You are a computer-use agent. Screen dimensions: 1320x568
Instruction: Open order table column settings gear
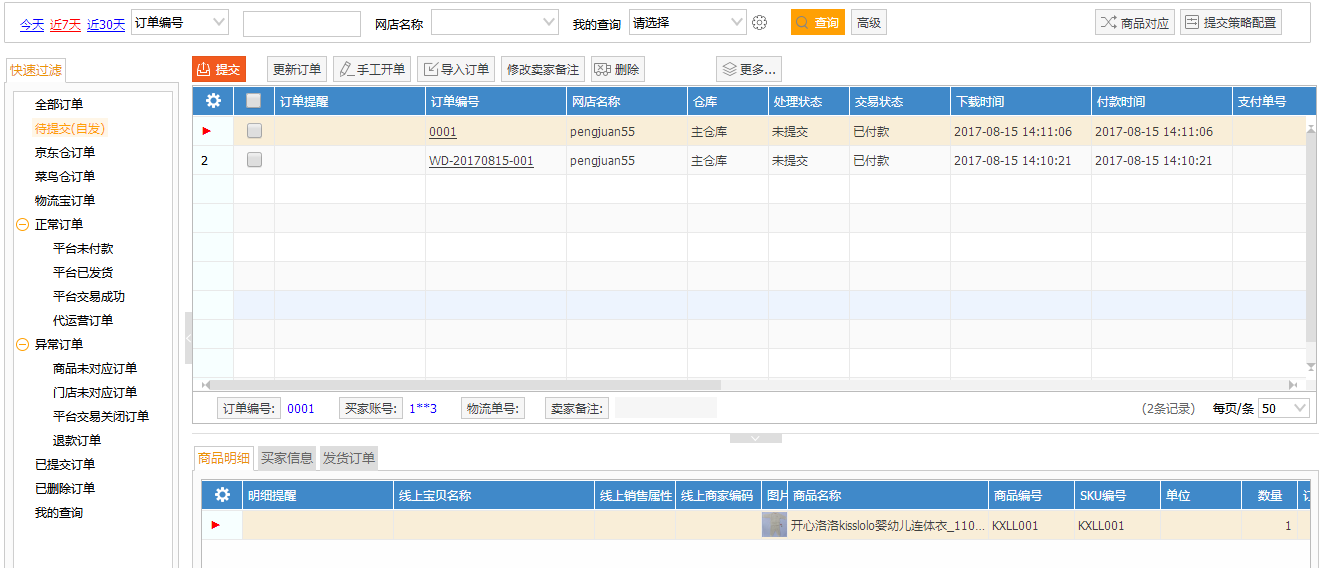tap(213, 101)
